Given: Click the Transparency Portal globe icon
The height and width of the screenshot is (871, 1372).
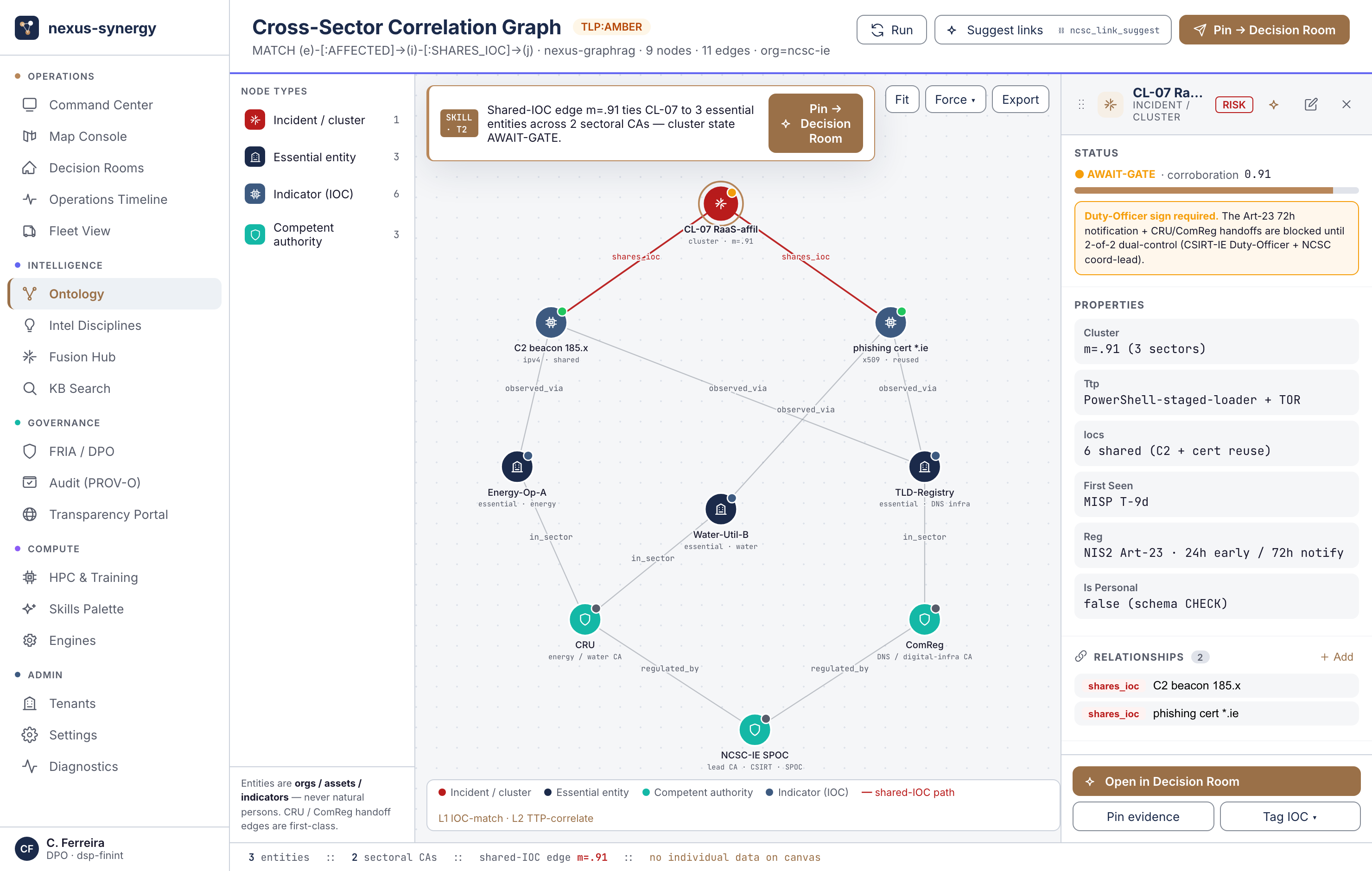Looking at the screenshot, I should pyautogui.click(x=30, y=514).
